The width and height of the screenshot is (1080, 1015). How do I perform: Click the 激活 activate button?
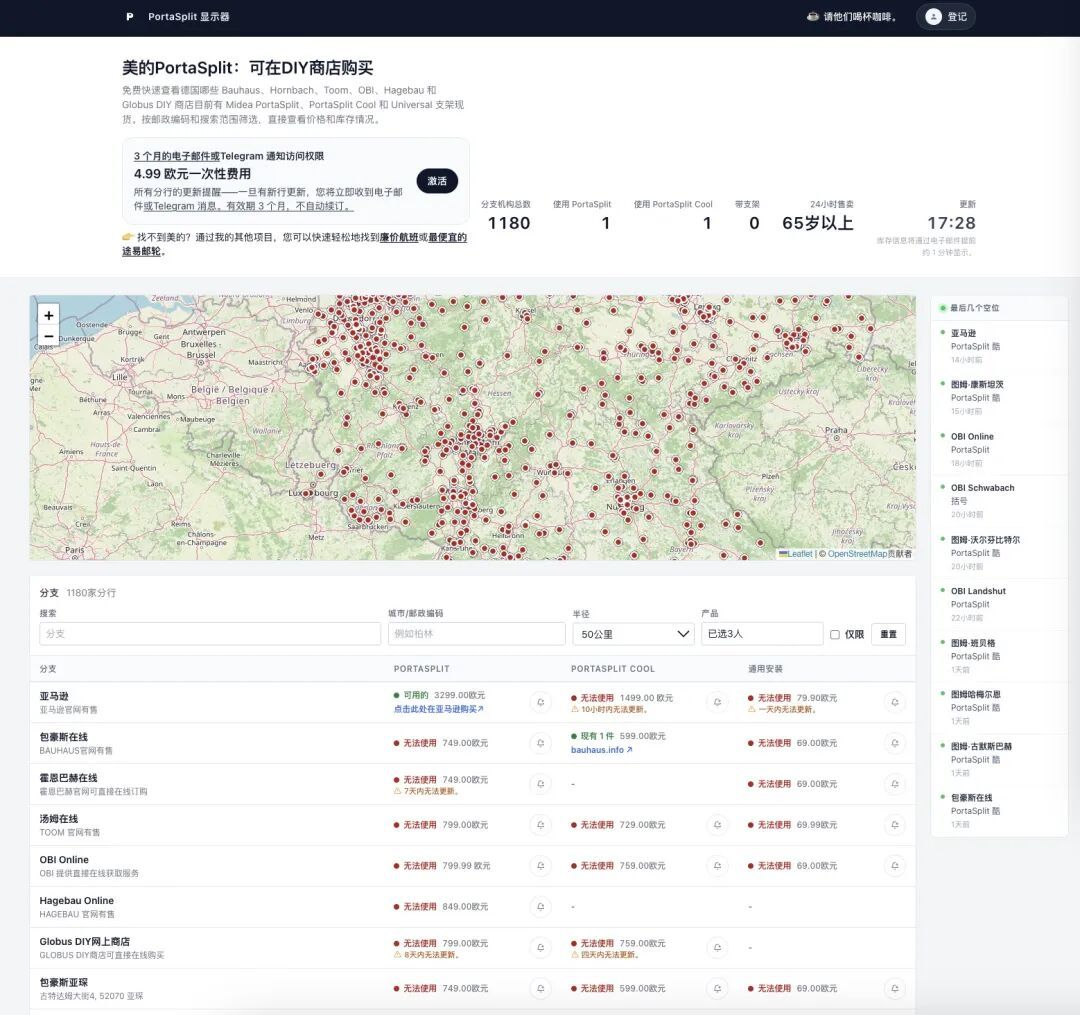[x=437, y=181]
